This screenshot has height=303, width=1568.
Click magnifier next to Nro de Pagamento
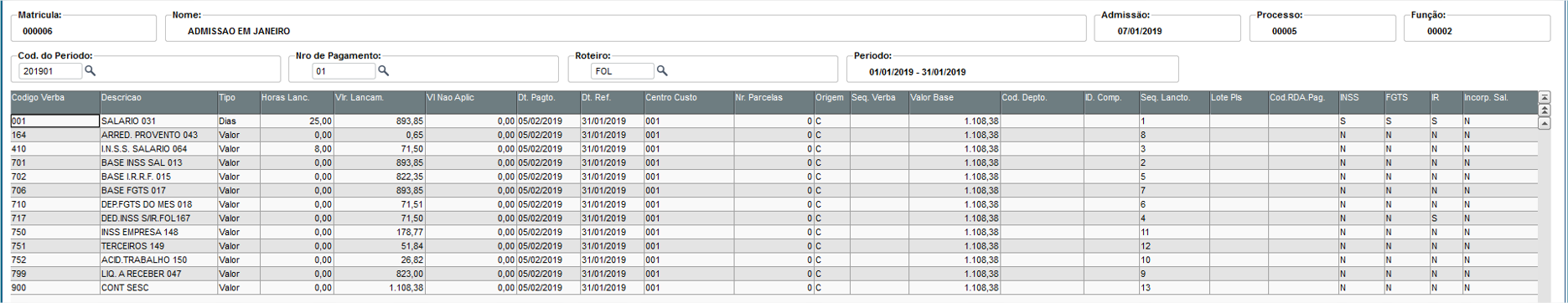pyautogui.click(x=383, y=71)
